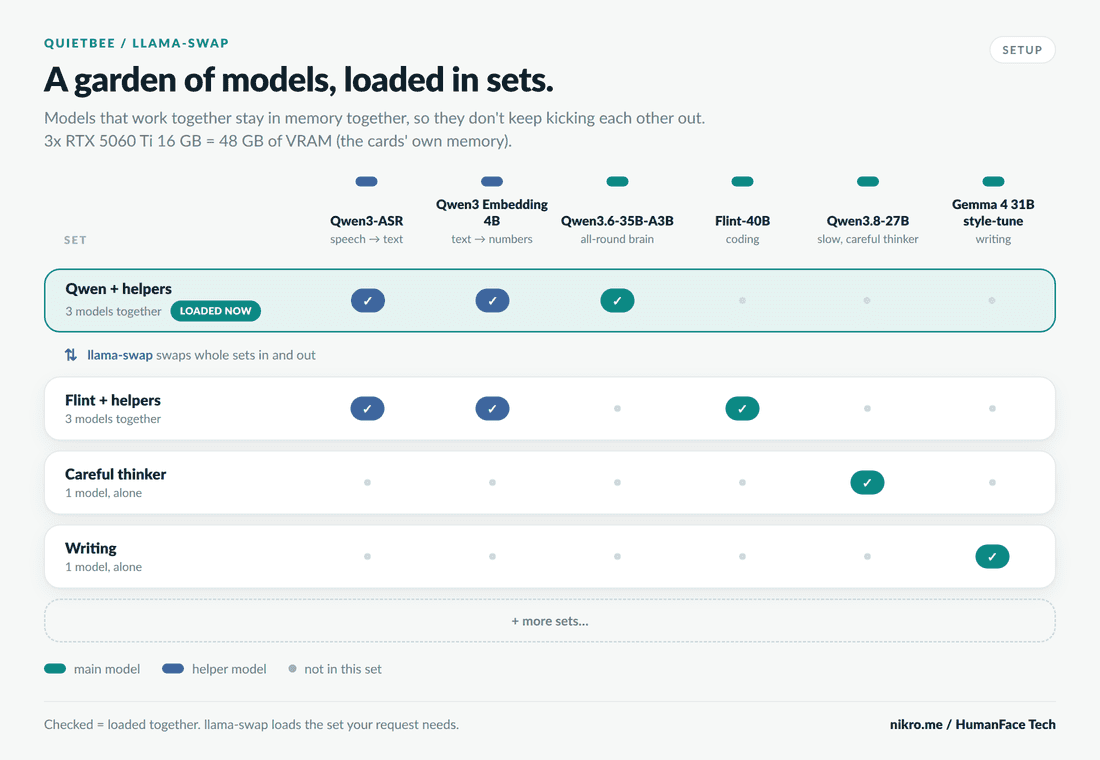
Task: Click the 'QUIETBEE / LLAMA-SWAP' breadcrumb
Action: click(137, 44)
